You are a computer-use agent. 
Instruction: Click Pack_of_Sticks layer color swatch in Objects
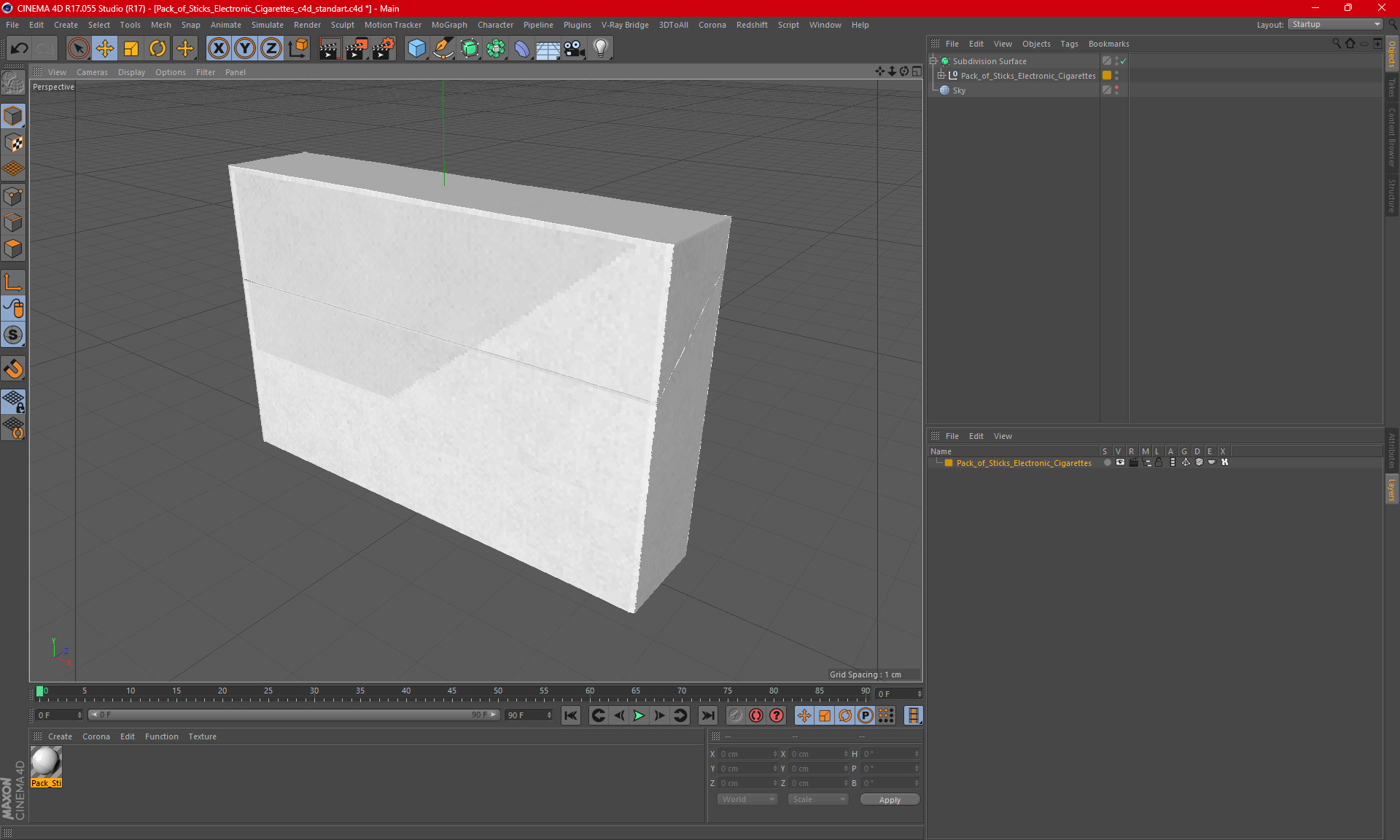1107,76
